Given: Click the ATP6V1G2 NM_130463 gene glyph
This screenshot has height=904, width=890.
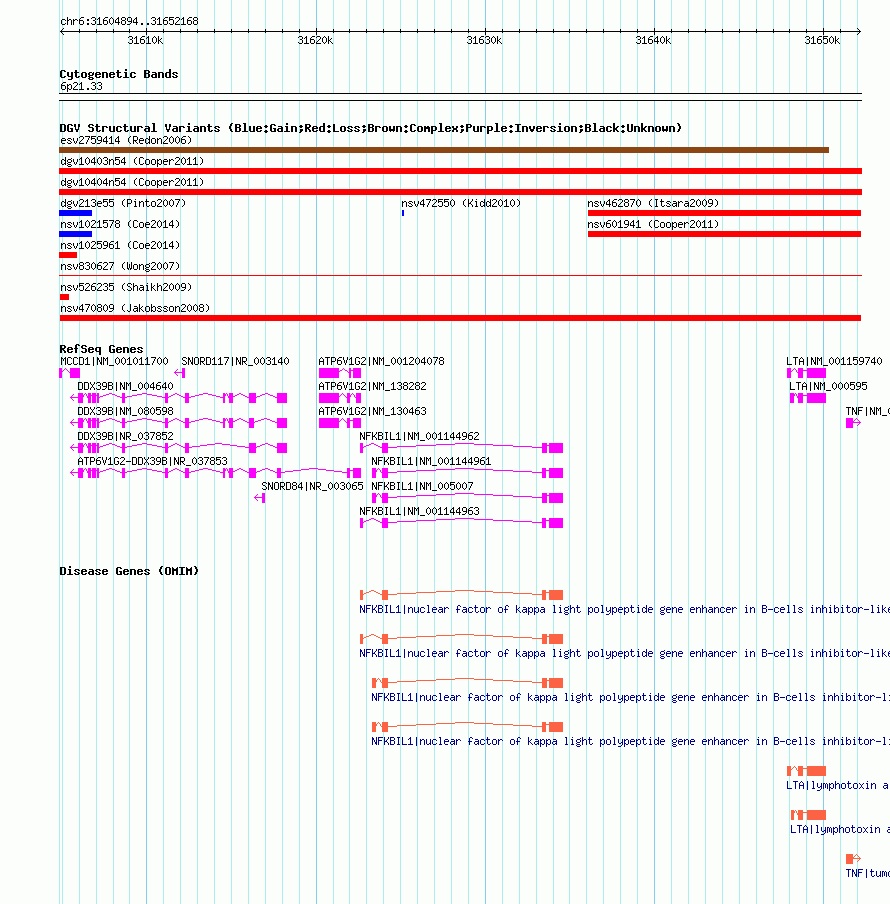Looking at the screenshot, I should 340,423.
